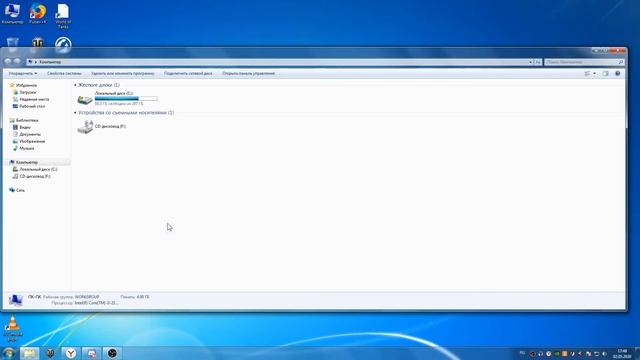Screen dimensions: 640x360
Task: Click the C: drive usage bar
Action: [126, 98]
